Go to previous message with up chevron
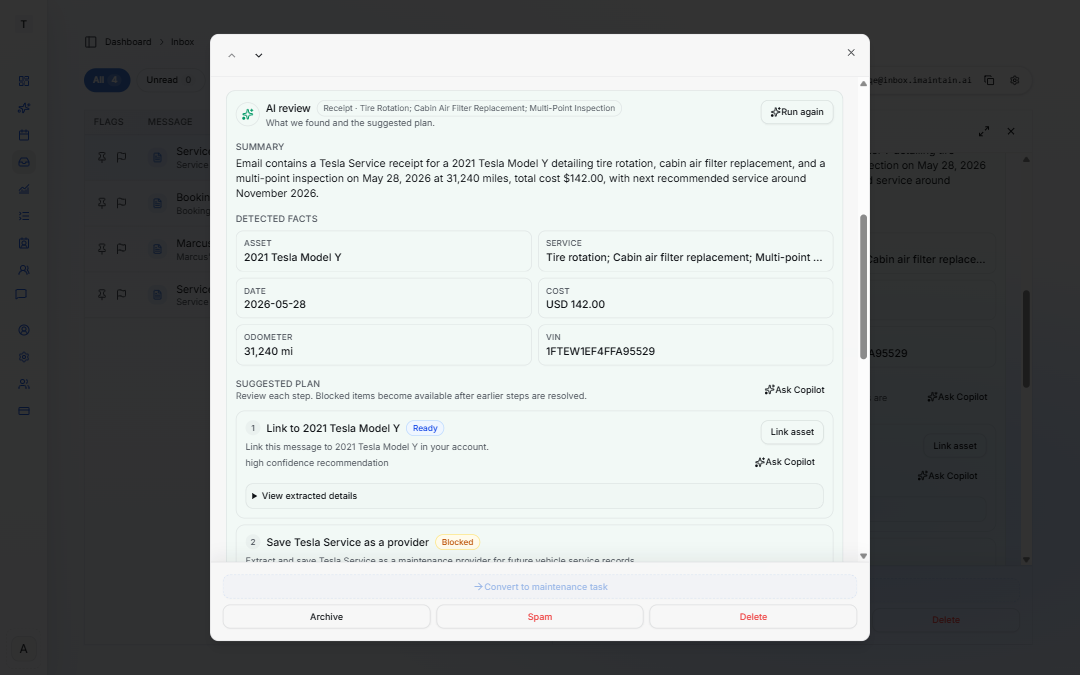Image resolution: width=1080 pixels, height=675 pixels. (232, 56)
